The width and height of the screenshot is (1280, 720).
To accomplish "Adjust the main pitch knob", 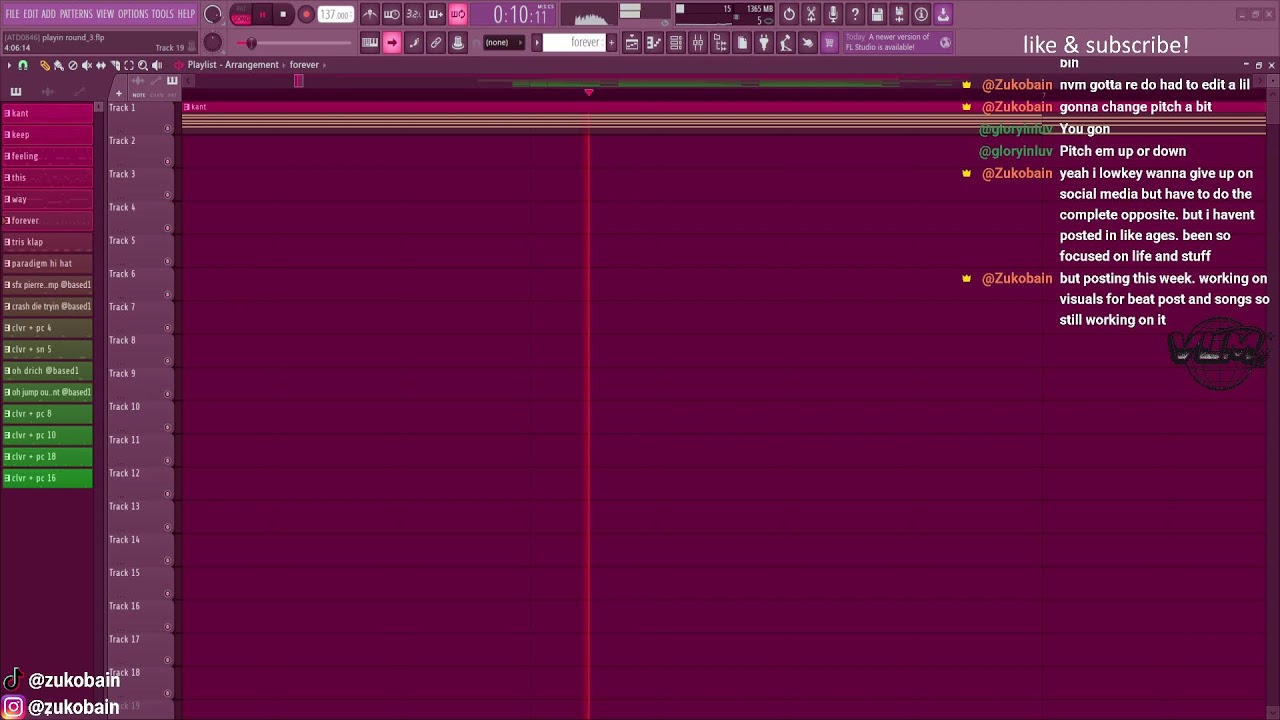I will pos(213,42).
